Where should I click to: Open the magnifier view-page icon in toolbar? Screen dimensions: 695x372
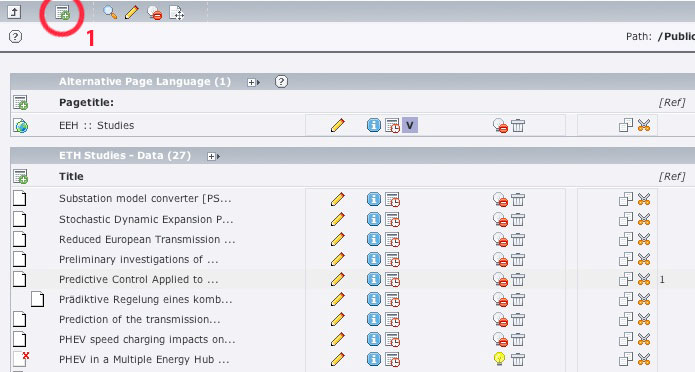(x=110, y=12)
